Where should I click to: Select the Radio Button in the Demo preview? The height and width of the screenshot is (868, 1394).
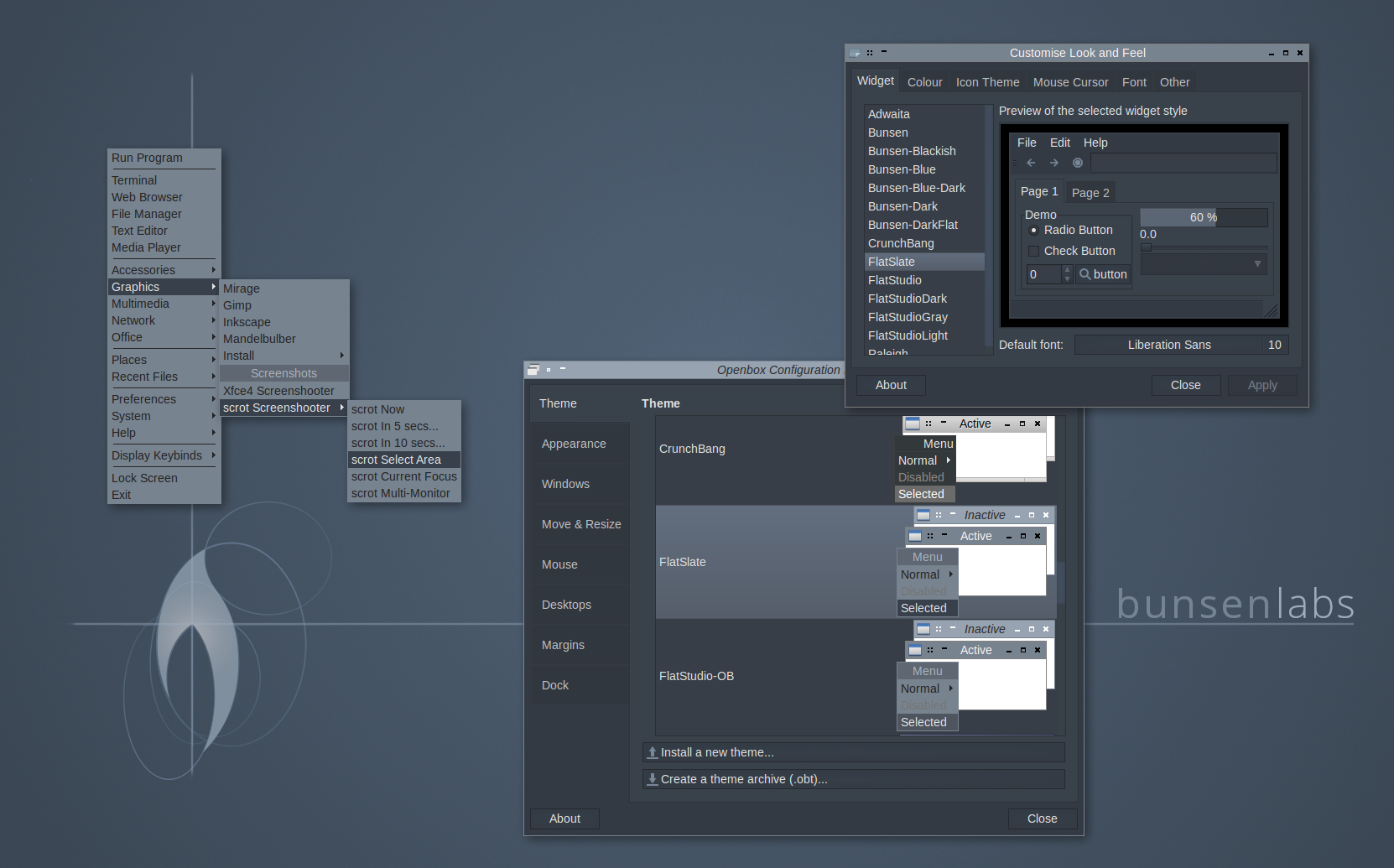pos(1033,231)
